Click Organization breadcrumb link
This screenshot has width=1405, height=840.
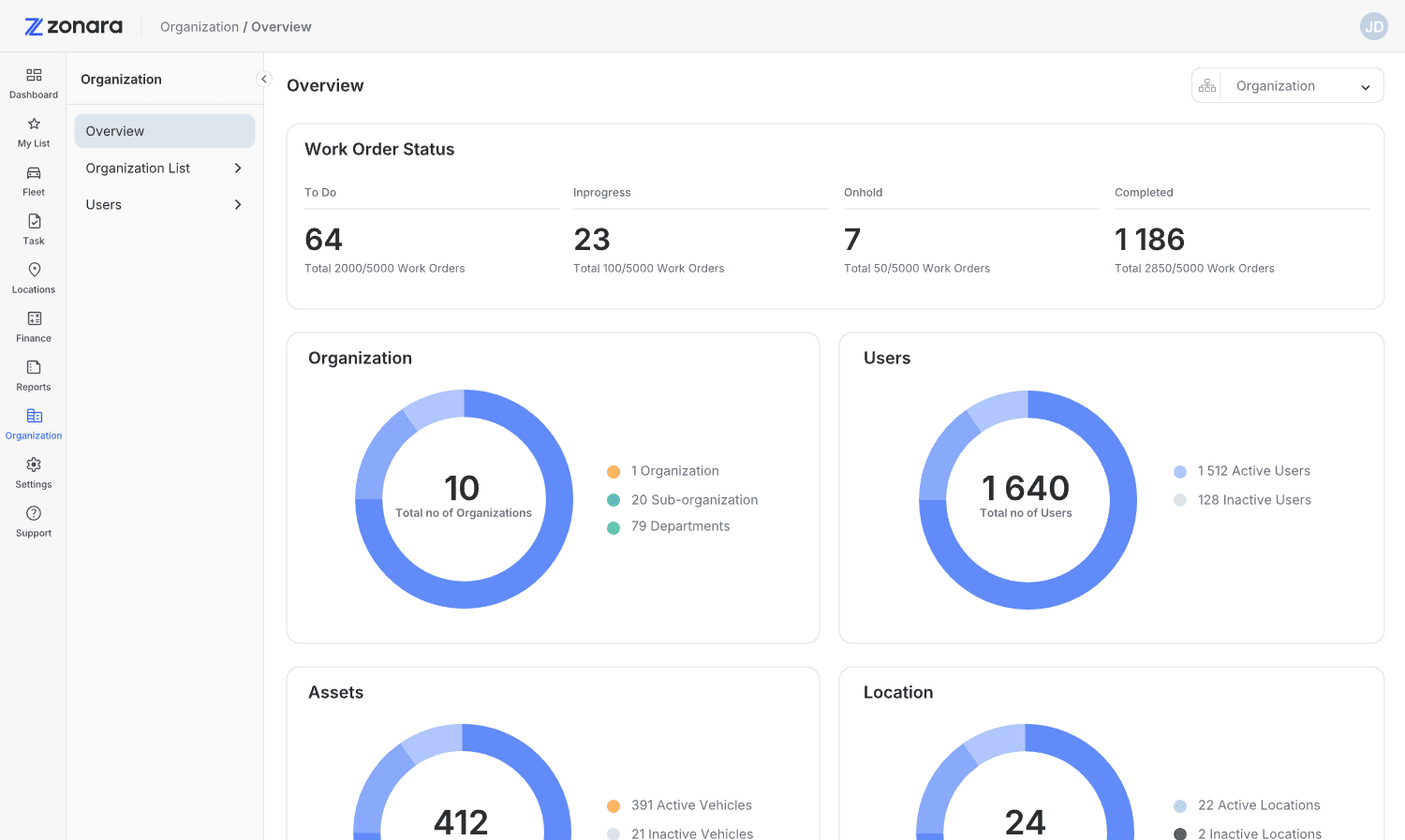coord(200,27)
